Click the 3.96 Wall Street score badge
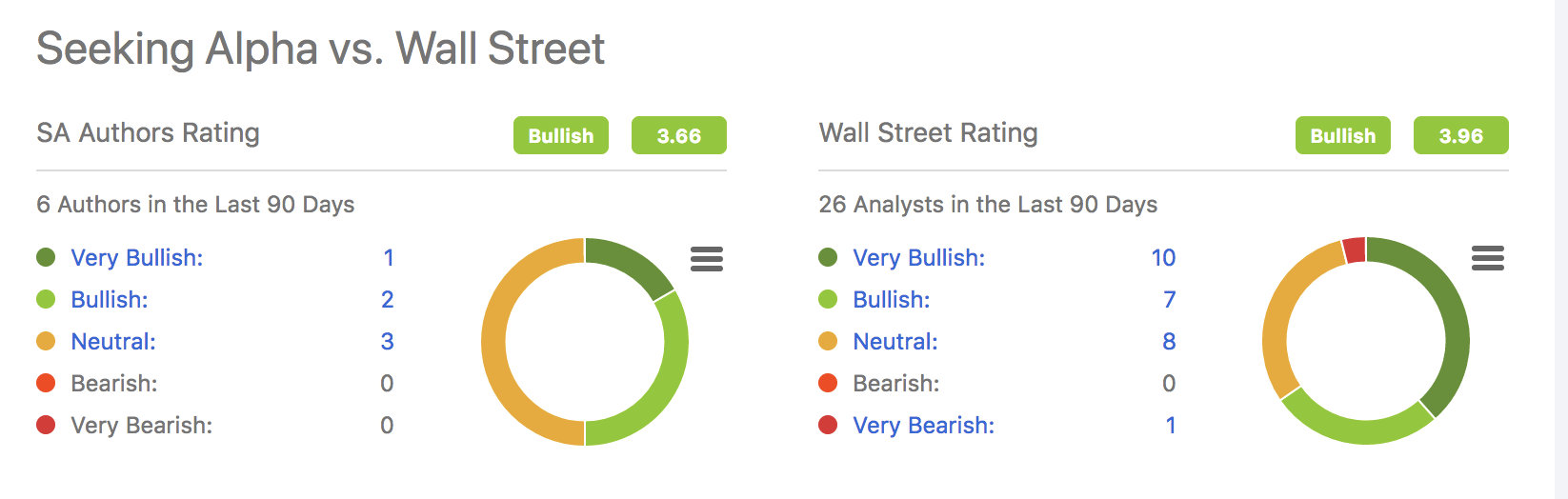This screenshot has height=499, width=1568. (x=1460, y=135)
